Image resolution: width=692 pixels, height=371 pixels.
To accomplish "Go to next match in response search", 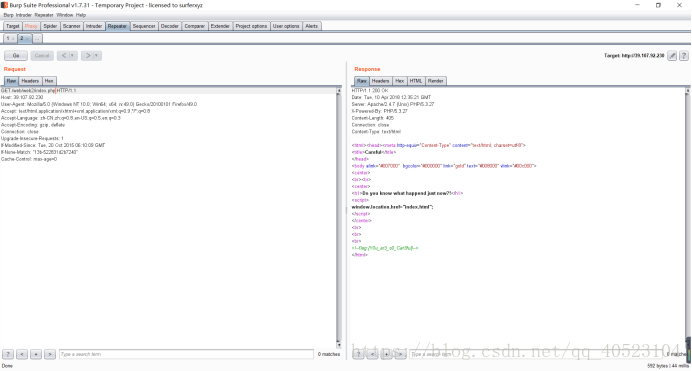I will pos(400,354).
